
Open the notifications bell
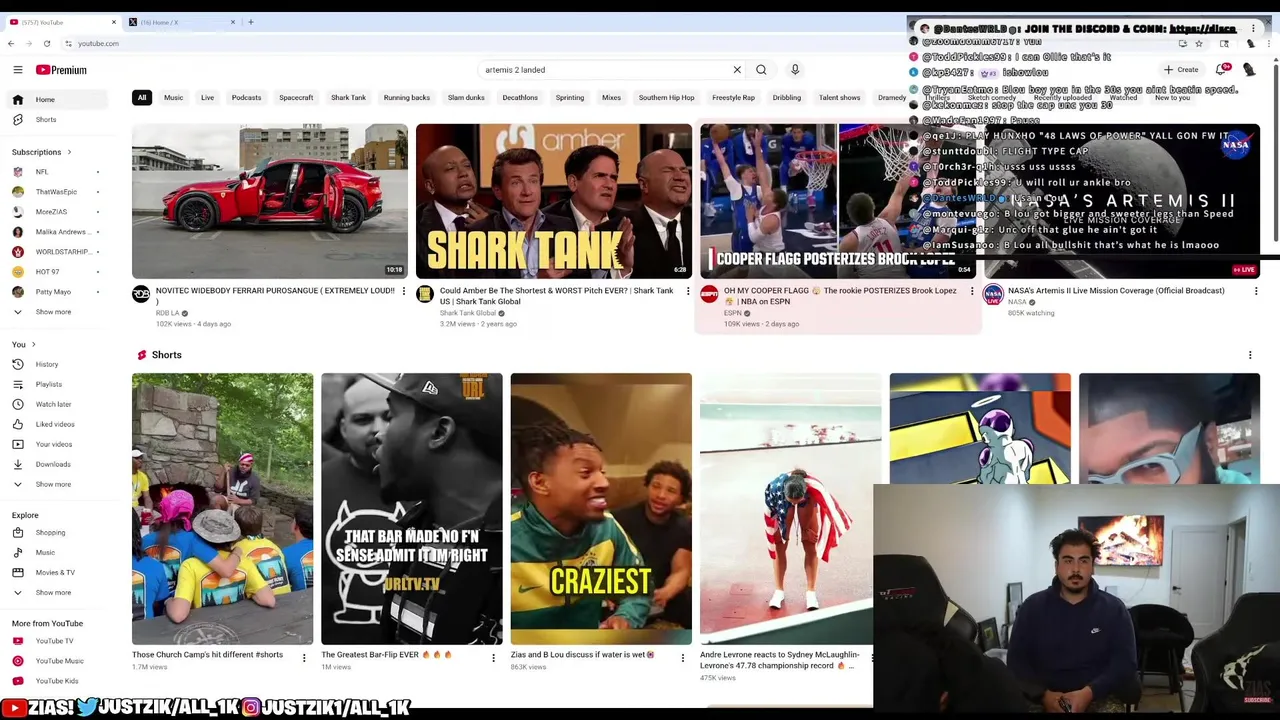point(1221,70)
